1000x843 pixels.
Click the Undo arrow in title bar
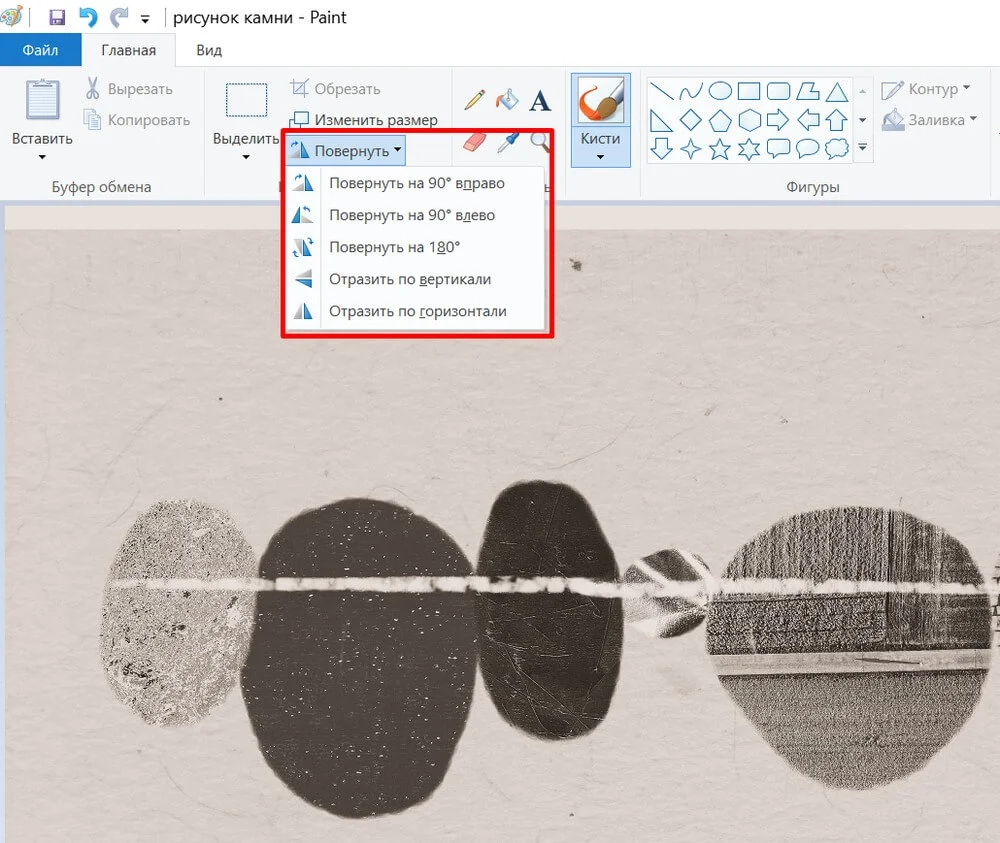point(87,18)
